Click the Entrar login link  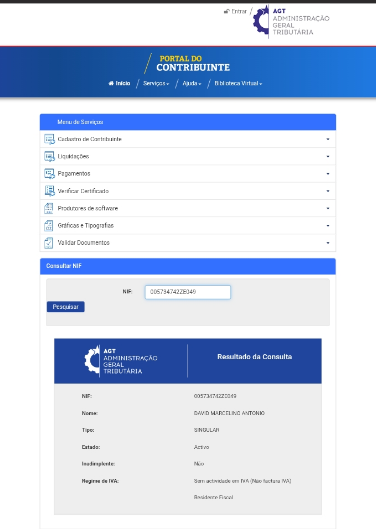point(236,11)
